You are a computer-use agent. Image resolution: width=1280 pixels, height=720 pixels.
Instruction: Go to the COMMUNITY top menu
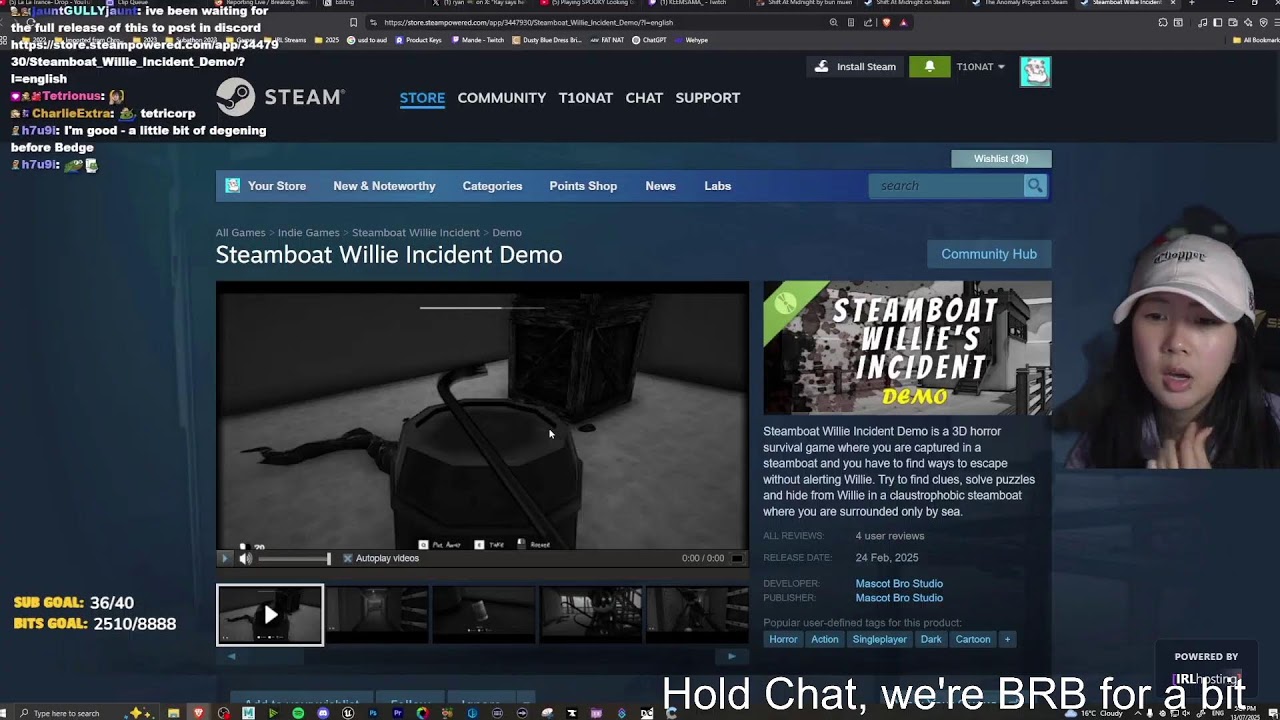click(x=502, y=98)
